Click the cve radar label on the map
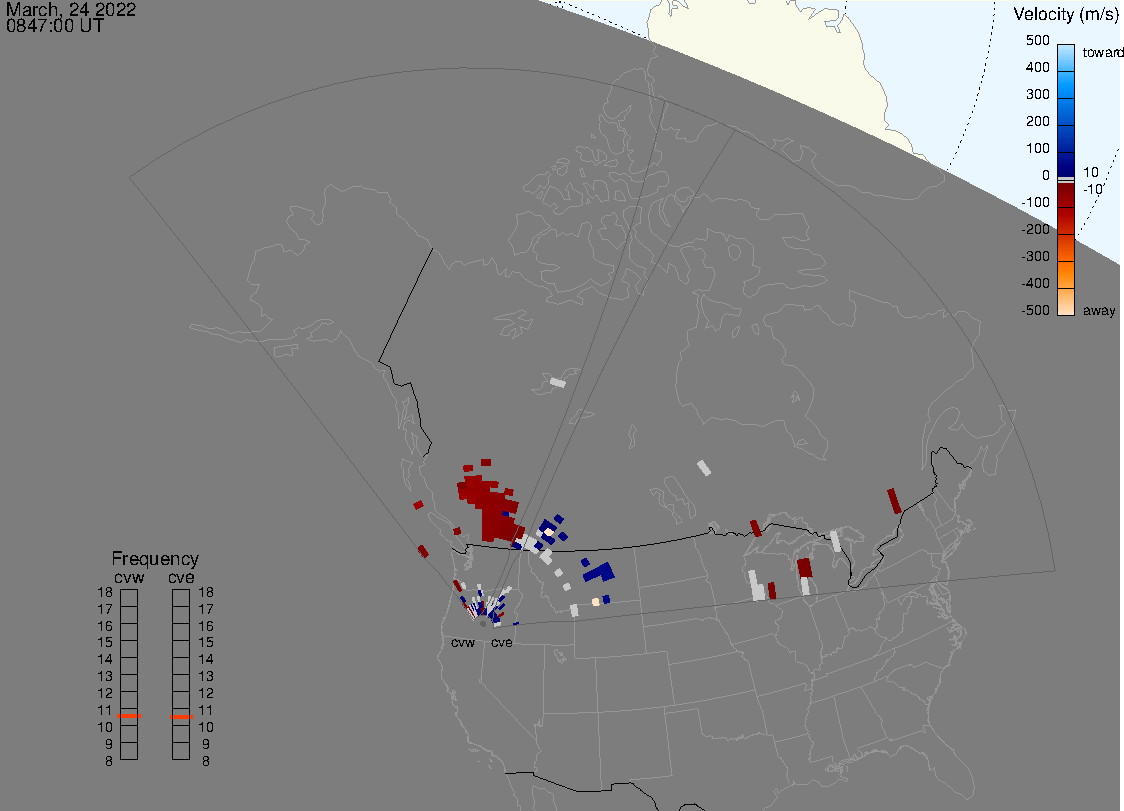Image resolution: width=1124 pixels, height=811 pixels. 502,642
